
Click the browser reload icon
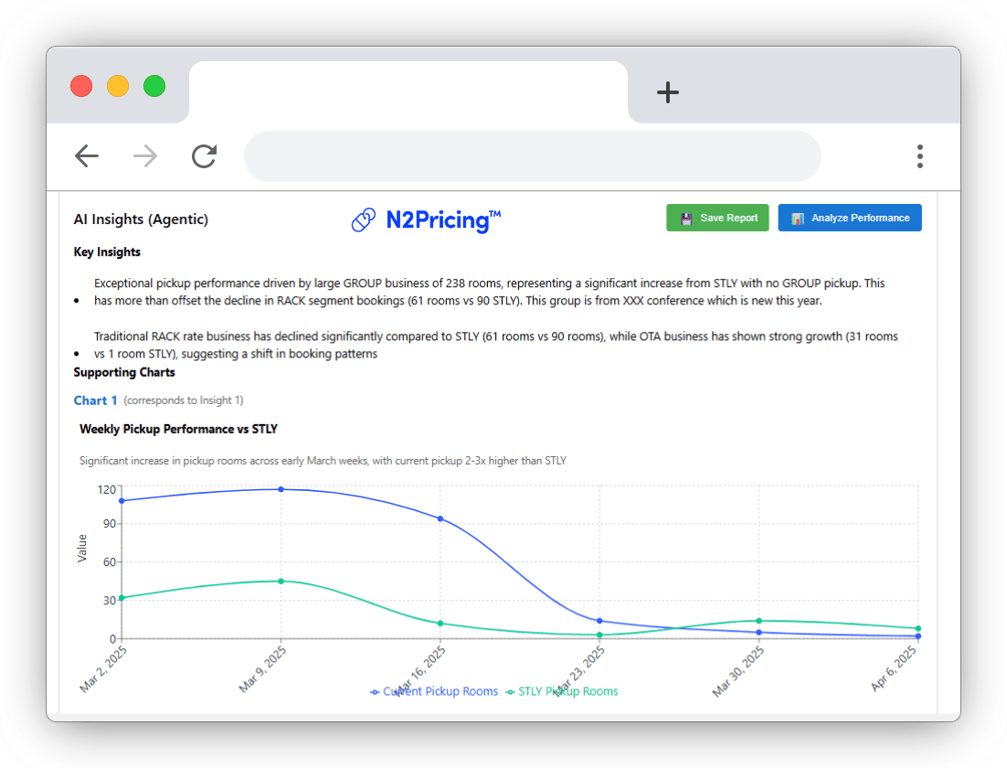[204, 156]
